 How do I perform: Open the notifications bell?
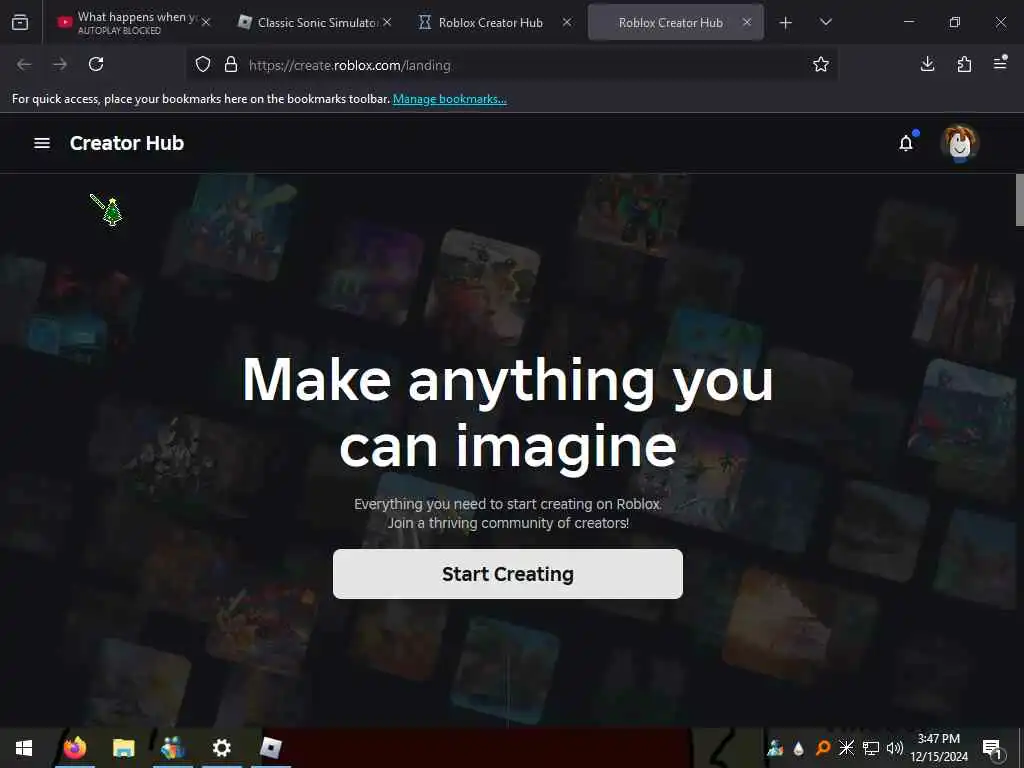coord(906,143)
